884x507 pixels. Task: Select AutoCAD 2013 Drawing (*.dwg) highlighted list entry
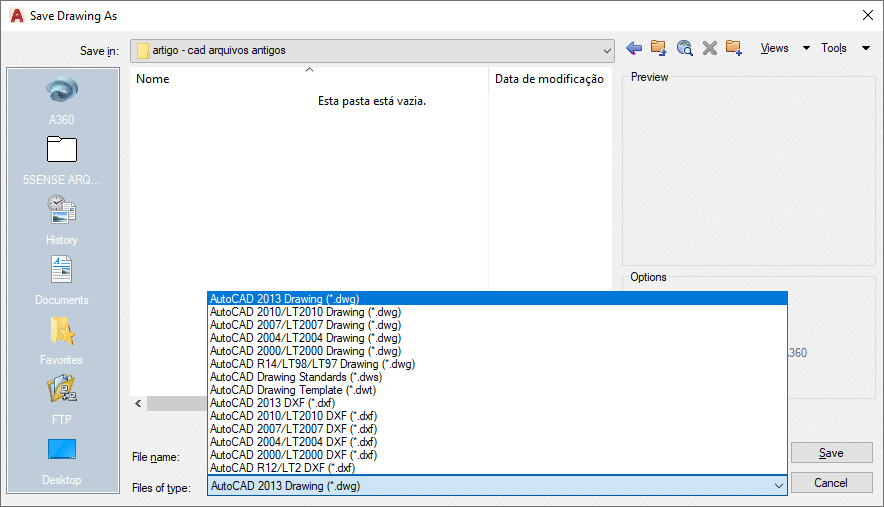(x=497, y=298)
